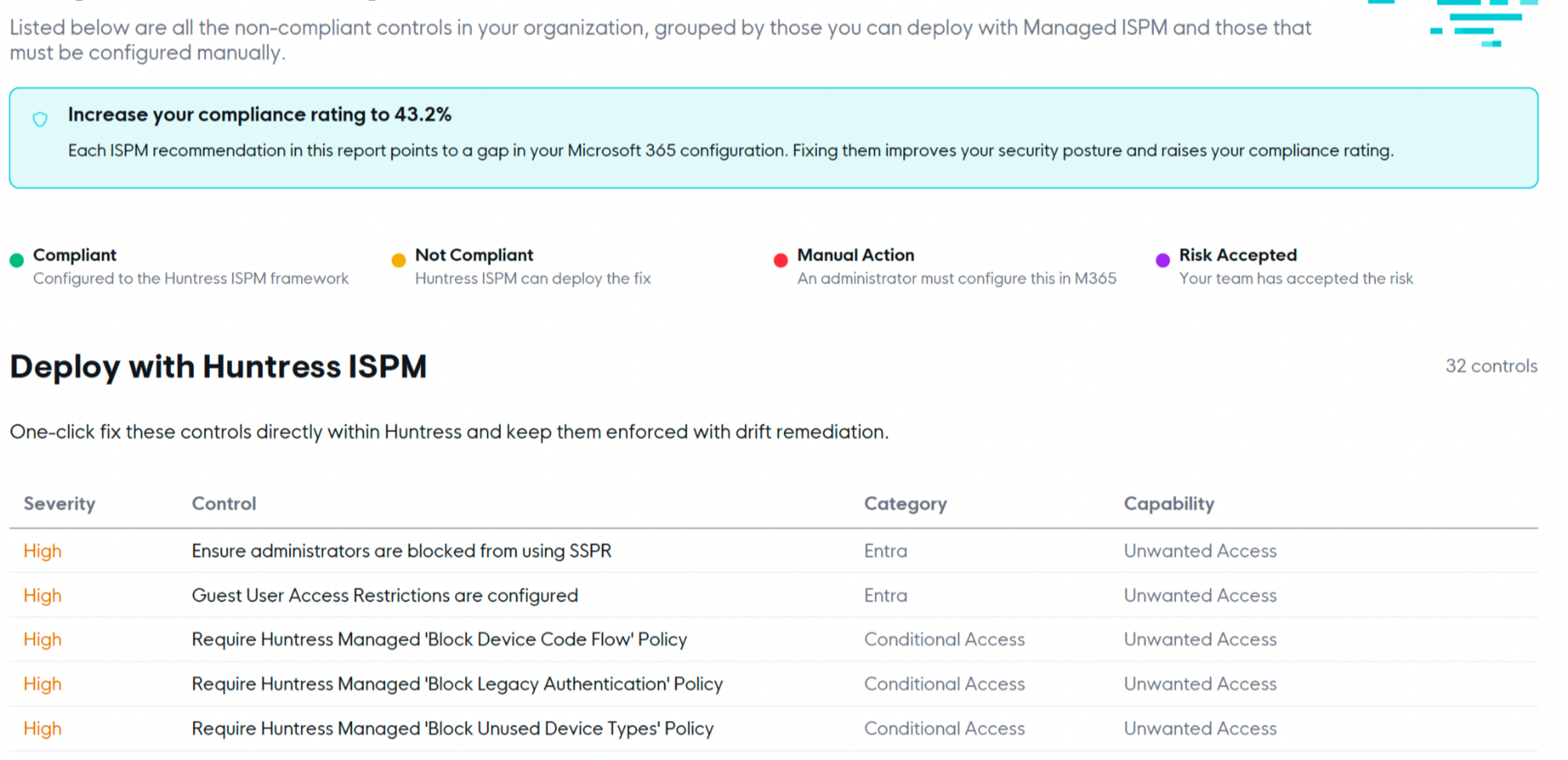Viewport: 1568px width, 760px height.
Task: Click 'Configured to the Huntress ISPM framework' text
Action: 191,278
